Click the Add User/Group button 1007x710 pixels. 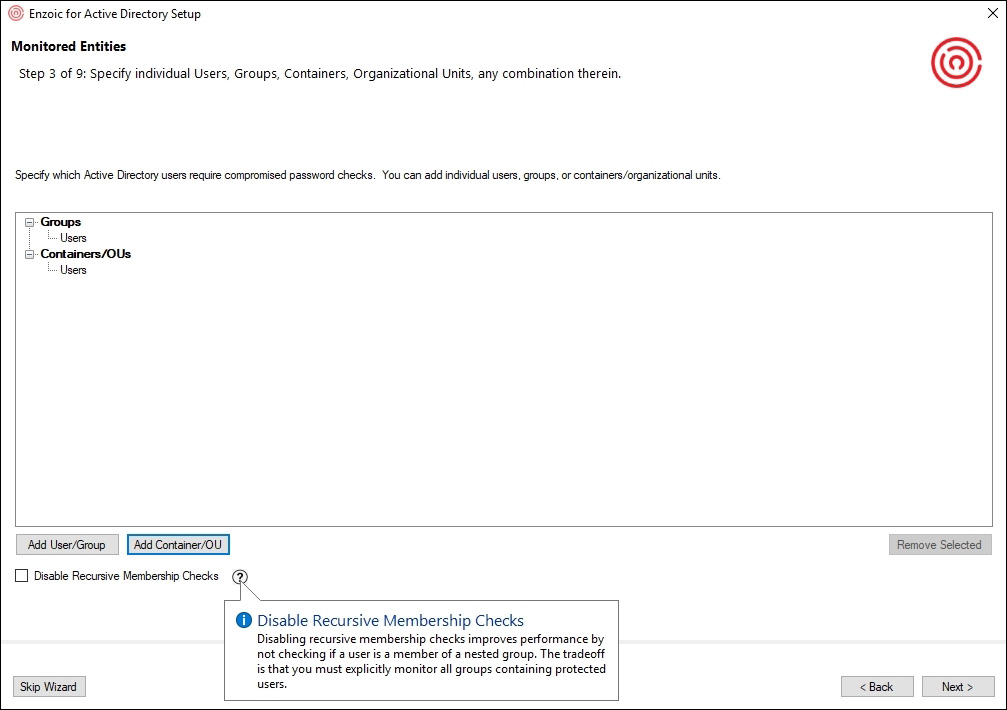click(x=67, y=544)
